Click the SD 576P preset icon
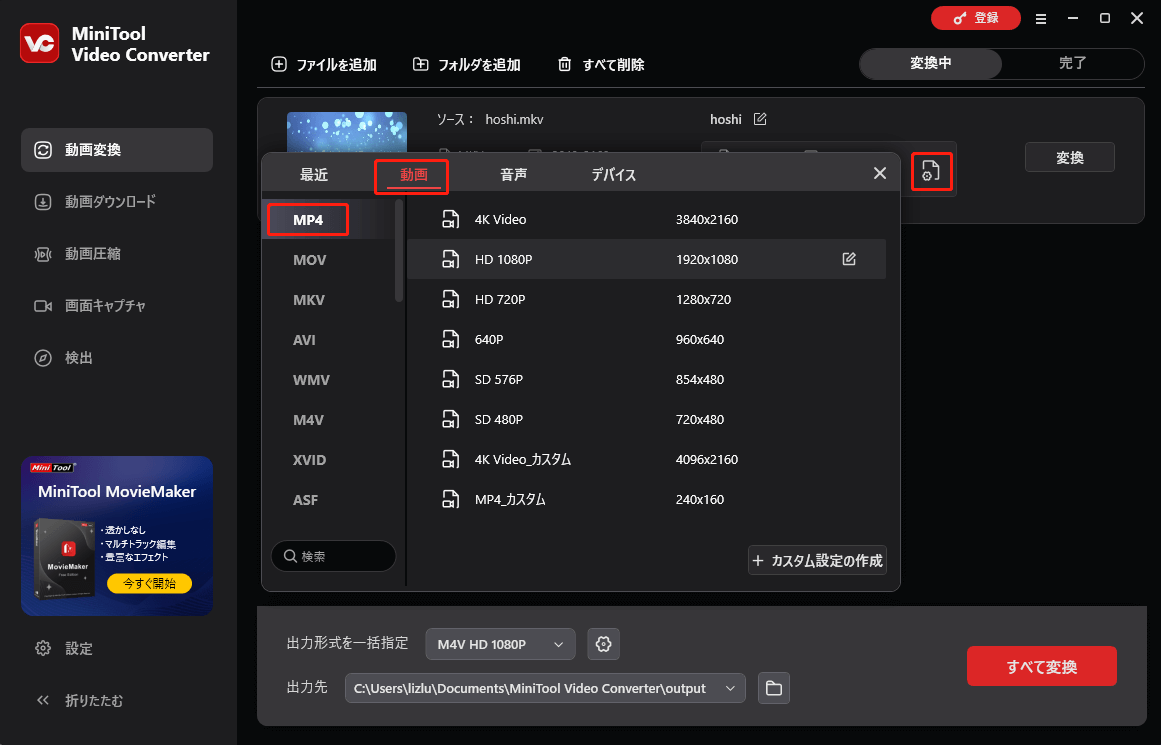 click(x=450, y=379)
